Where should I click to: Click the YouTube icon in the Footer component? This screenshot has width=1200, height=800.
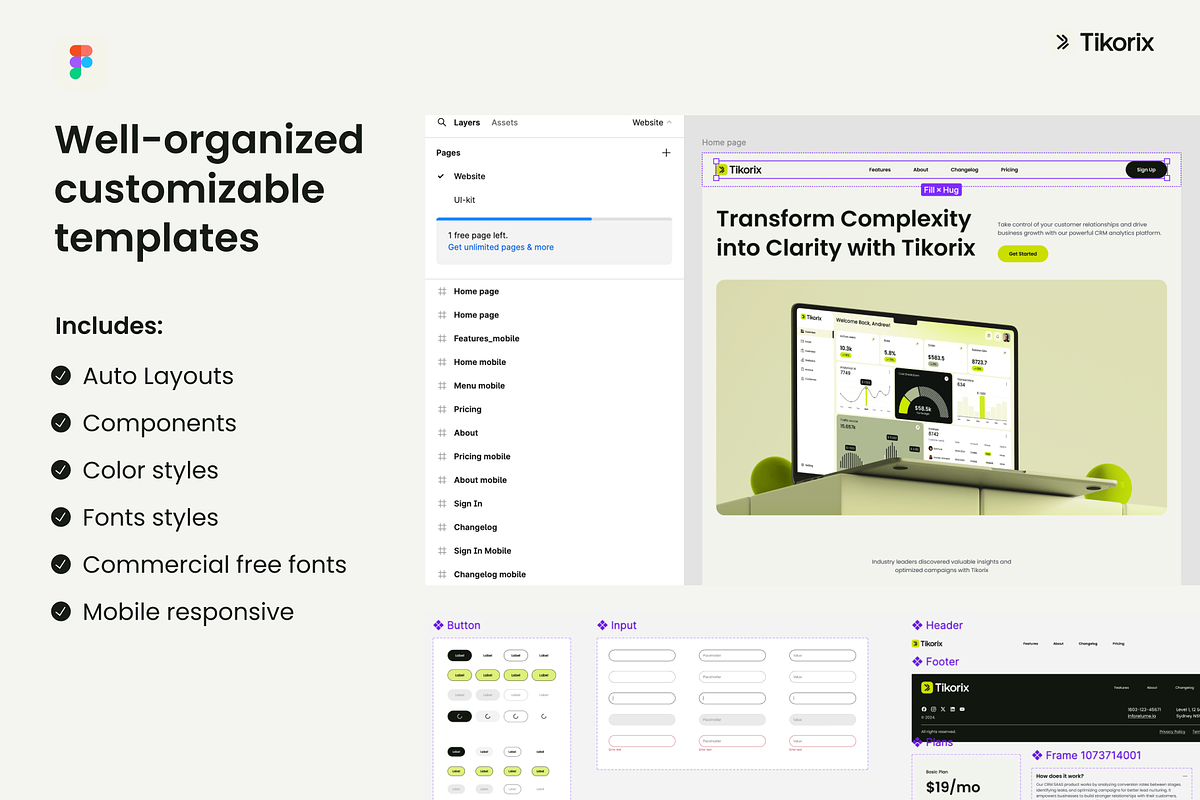coord(963,709)
